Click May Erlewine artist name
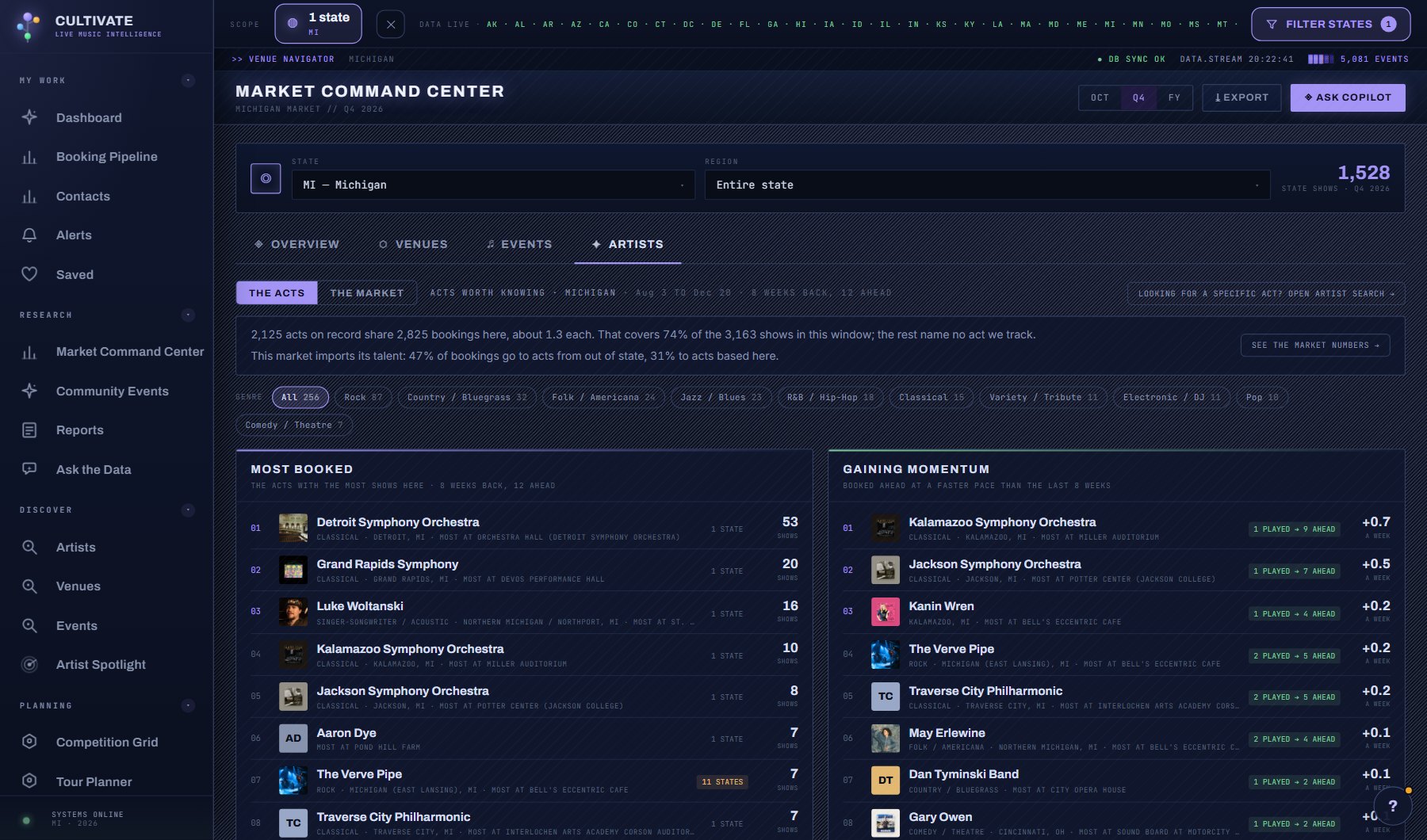This screenshot has height=840, width=1427. [x=947, y=733]
